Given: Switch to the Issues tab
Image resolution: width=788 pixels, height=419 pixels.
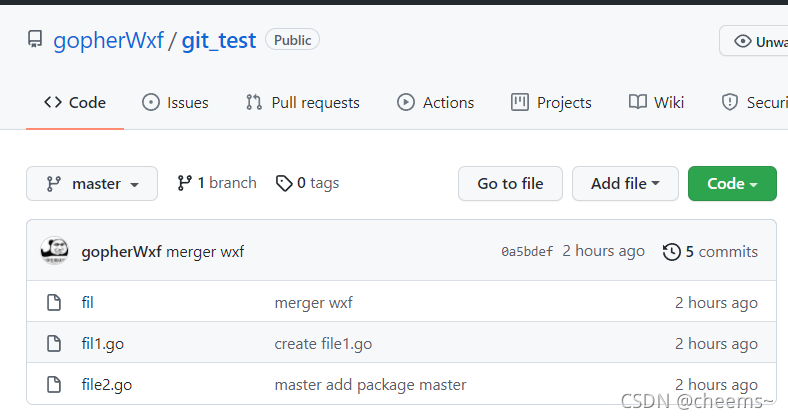Looking at the screenshot, I should 176,102.
